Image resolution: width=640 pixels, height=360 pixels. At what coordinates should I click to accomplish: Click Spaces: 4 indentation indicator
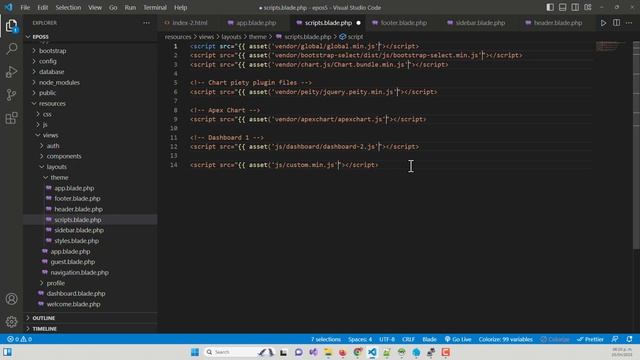[360, 339]
